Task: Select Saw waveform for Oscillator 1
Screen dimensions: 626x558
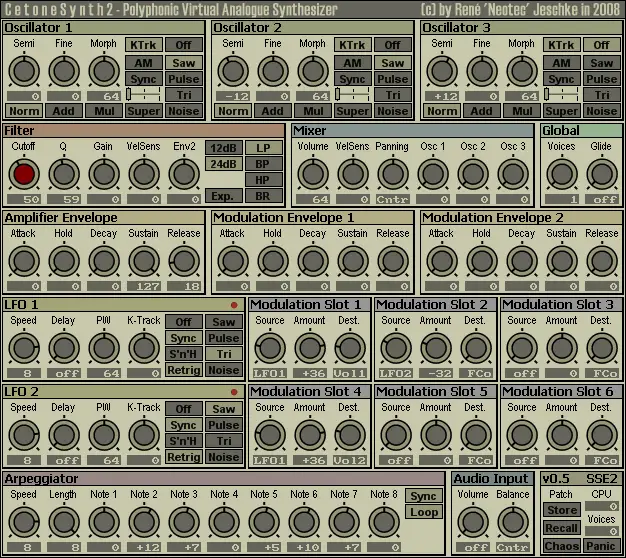Action: (x=184, y=63)
